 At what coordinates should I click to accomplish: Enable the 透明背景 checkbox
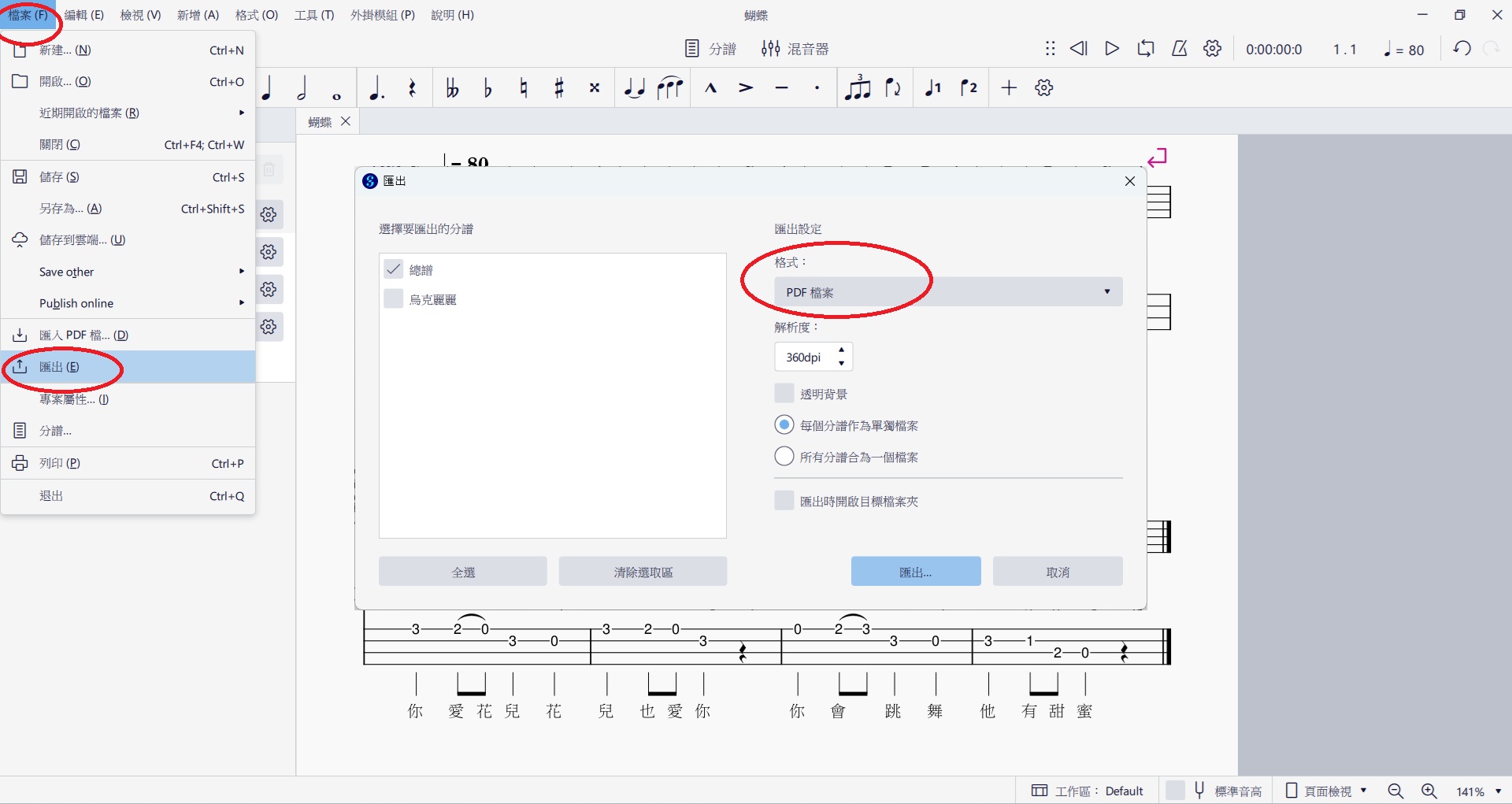(x=784, y=394)
